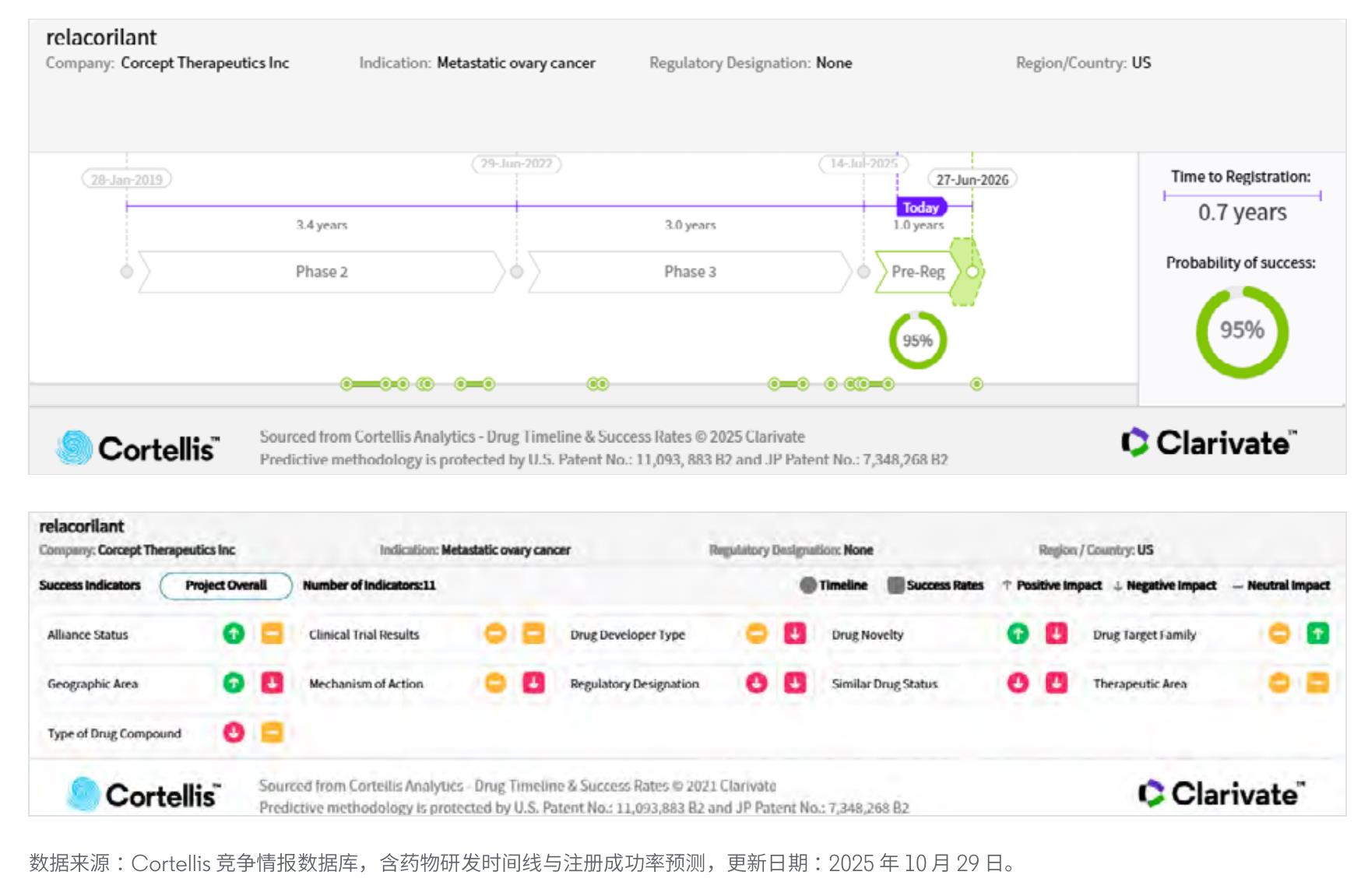Toggle the Timeline circle legend indicator
The width and height of the screenshot is (1361, 896).
(808, 585)
